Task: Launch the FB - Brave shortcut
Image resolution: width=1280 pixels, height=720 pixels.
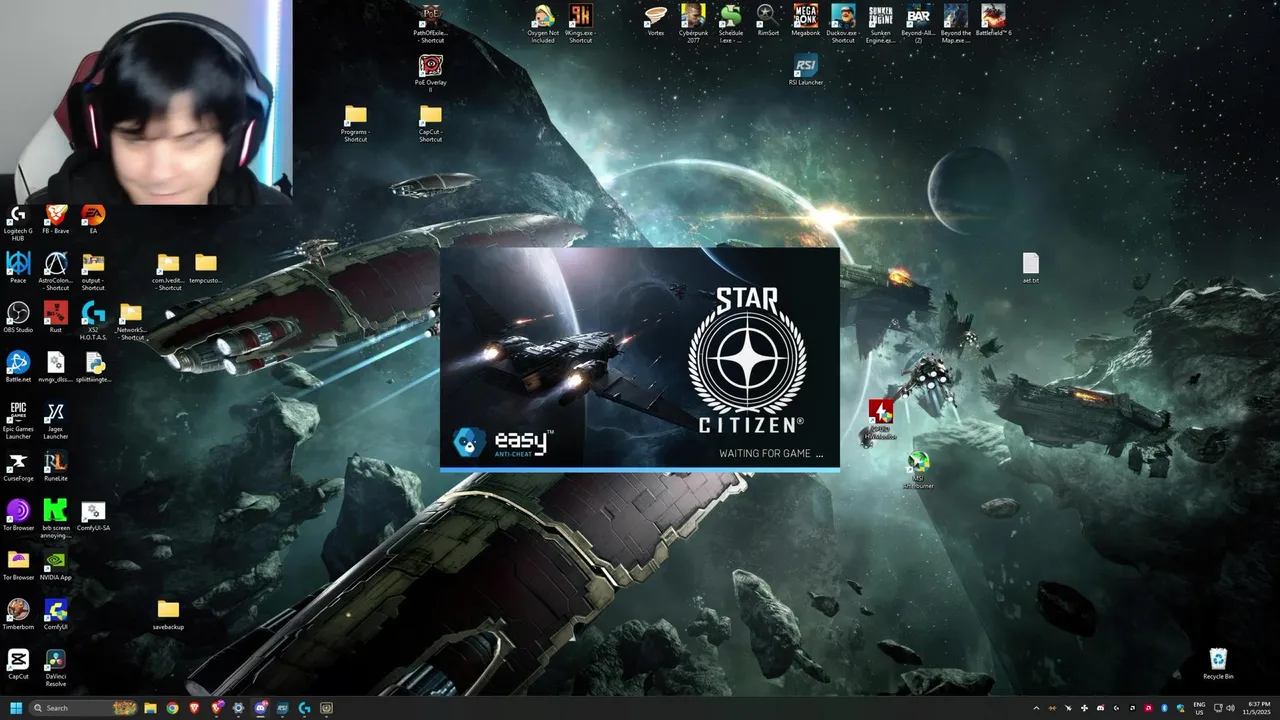Action: [x=56, y=219]
